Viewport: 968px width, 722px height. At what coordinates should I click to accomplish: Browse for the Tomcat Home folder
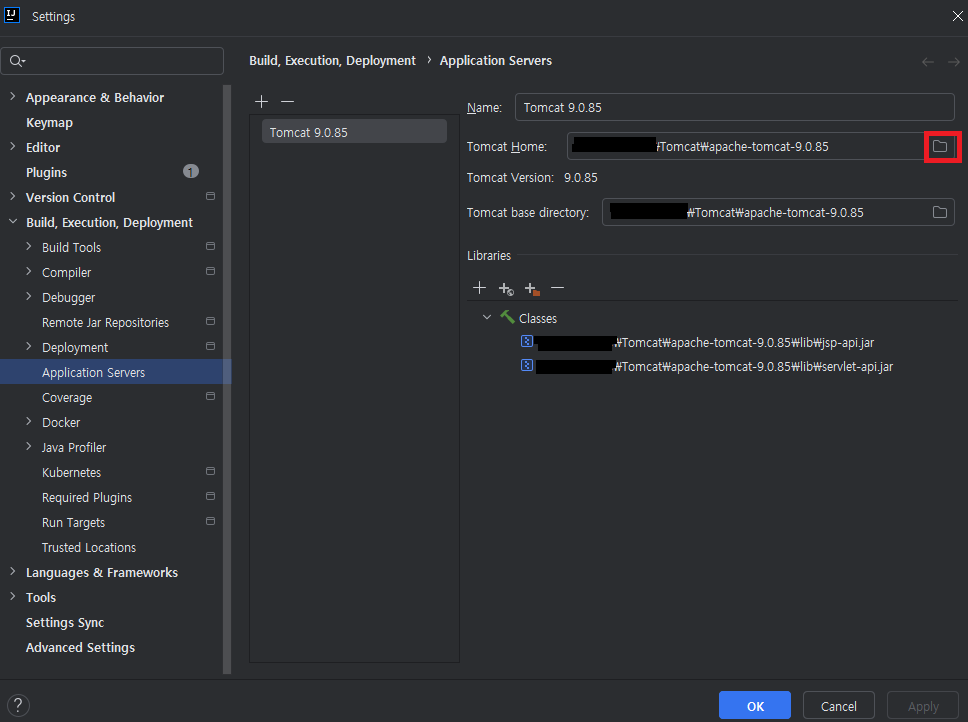click(940, 146)
